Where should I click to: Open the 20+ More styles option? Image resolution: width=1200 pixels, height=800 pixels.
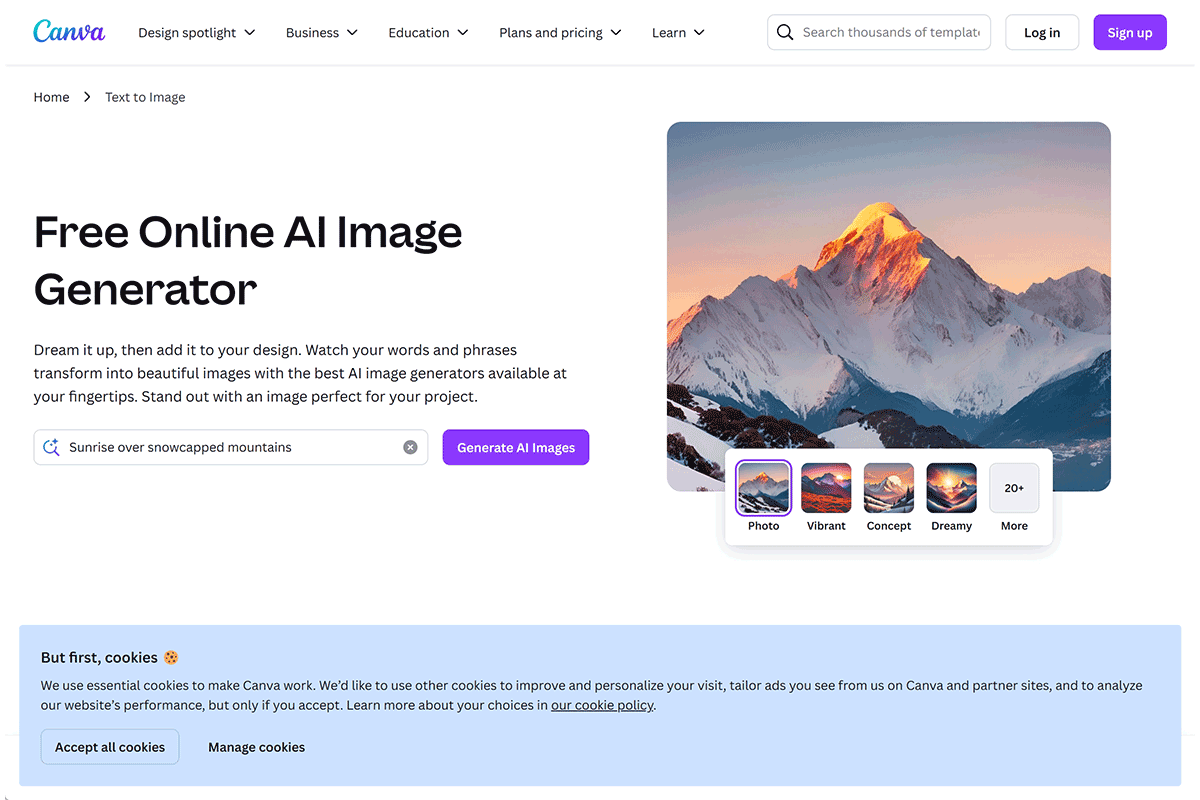1013,488
